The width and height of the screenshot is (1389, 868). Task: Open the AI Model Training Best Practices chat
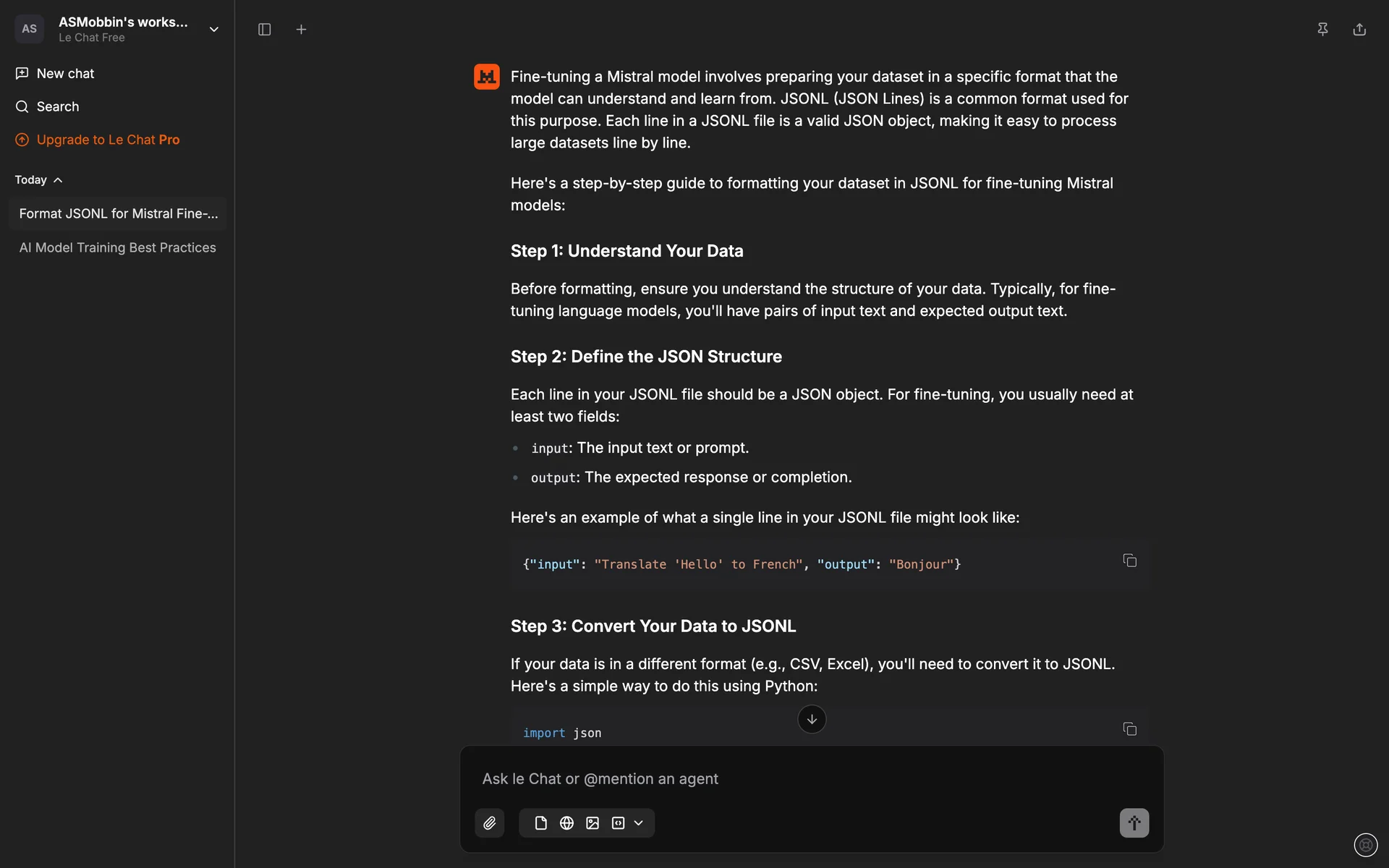pyautogui.click(x=117, y=247)
